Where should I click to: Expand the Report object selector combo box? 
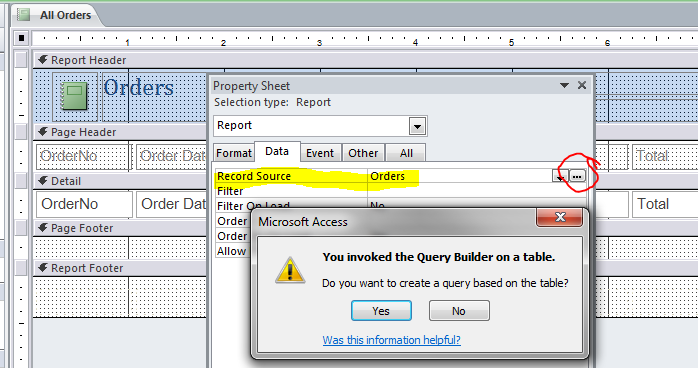point(417,126)
